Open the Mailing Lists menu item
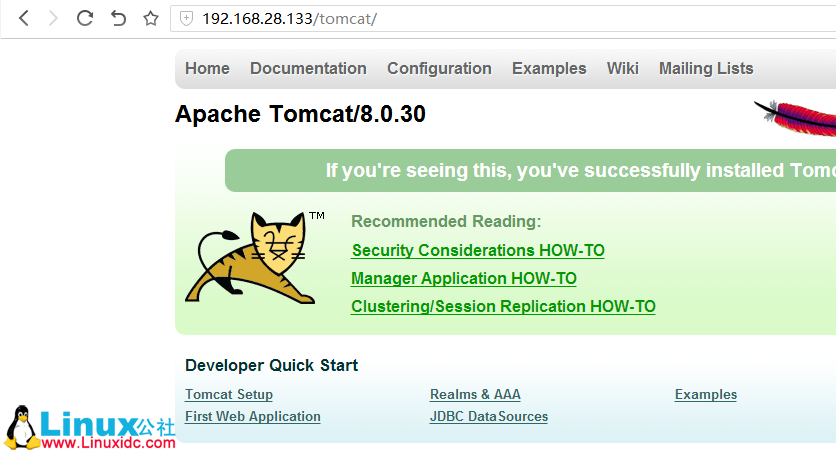This screenshot has width=836, height=453. 706,68
